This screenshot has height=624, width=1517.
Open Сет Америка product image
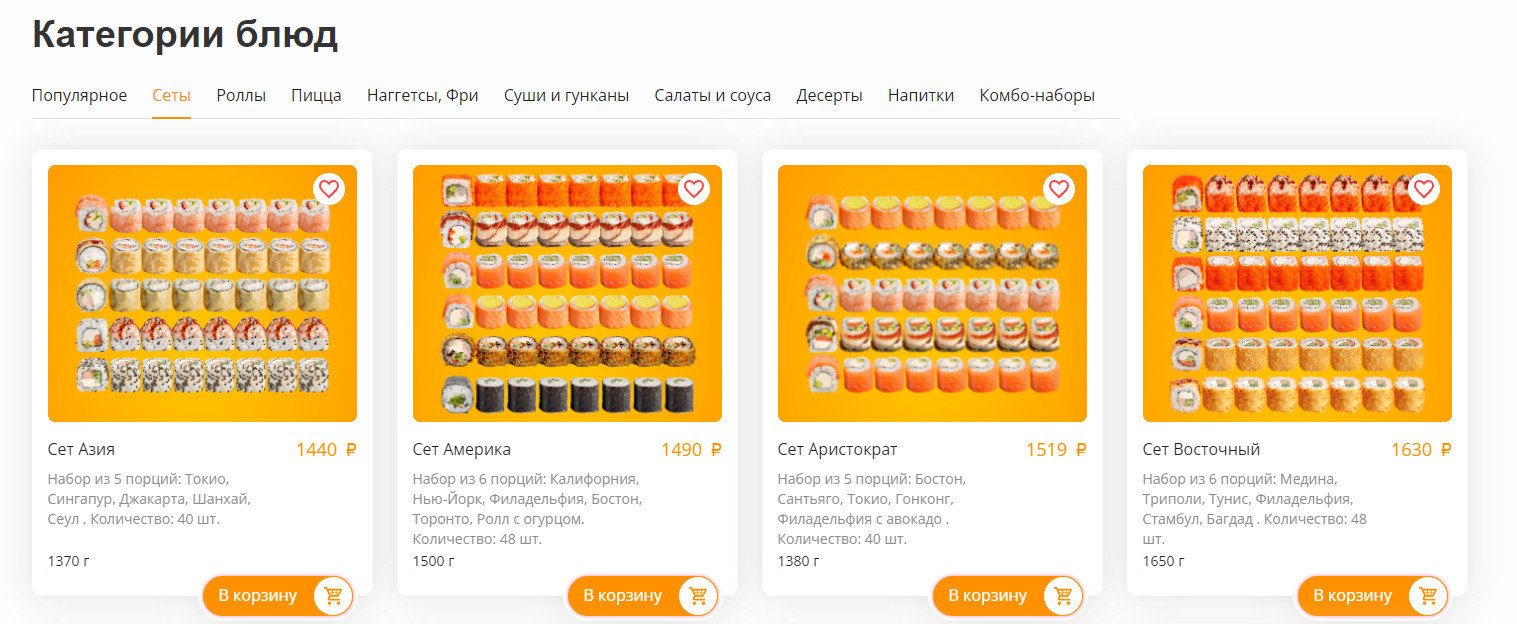(567, 293)
